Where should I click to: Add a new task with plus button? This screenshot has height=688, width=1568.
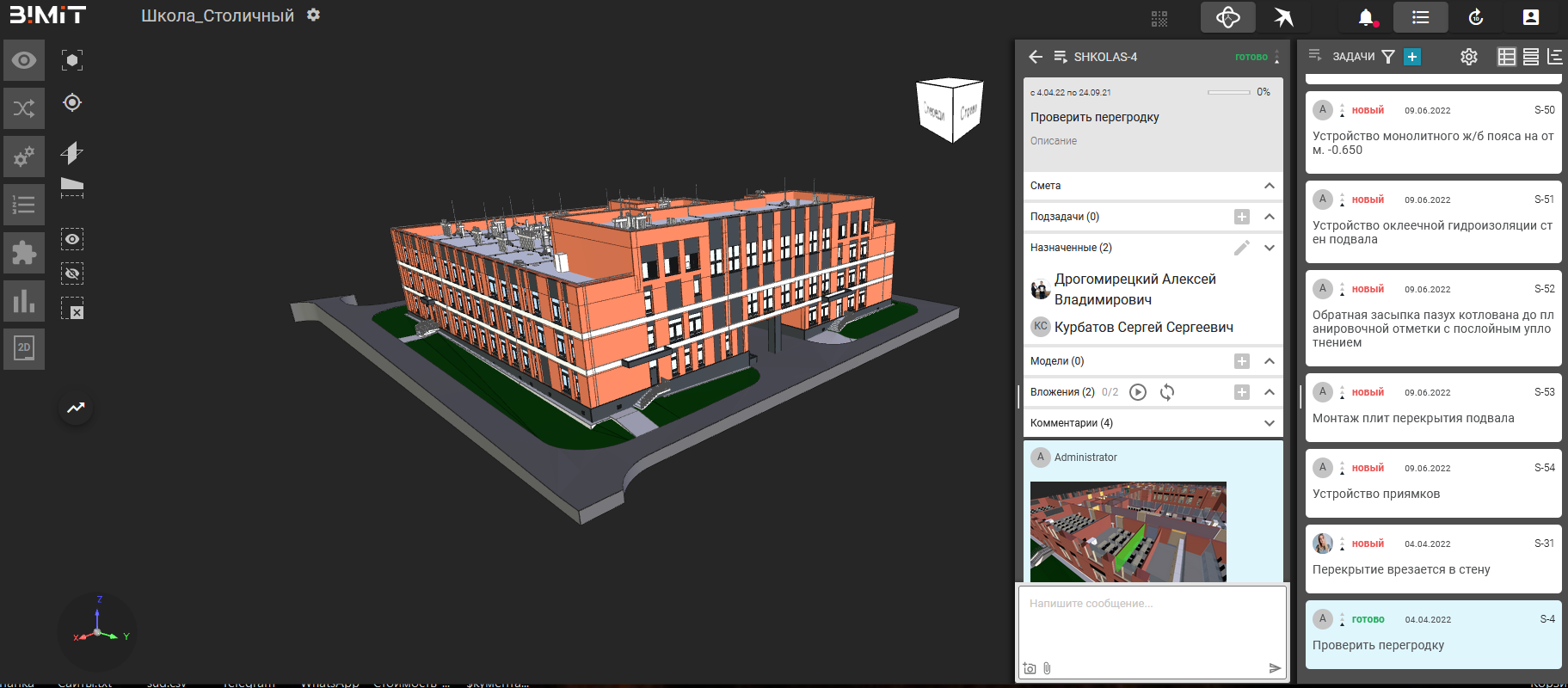[1411, 57]
